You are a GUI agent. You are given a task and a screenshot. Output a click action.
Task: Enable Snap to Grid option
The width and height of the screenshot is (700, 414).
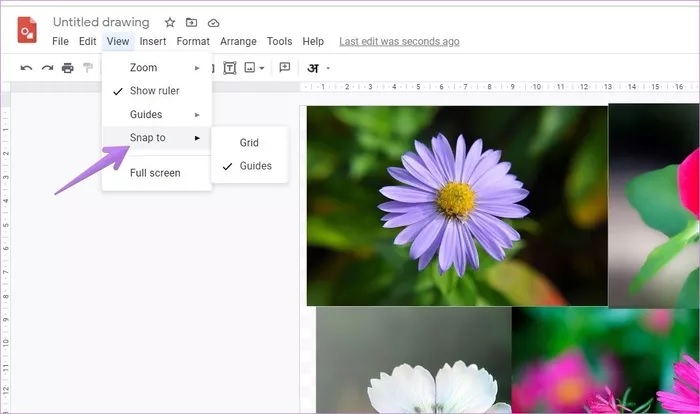click(250, 142)
